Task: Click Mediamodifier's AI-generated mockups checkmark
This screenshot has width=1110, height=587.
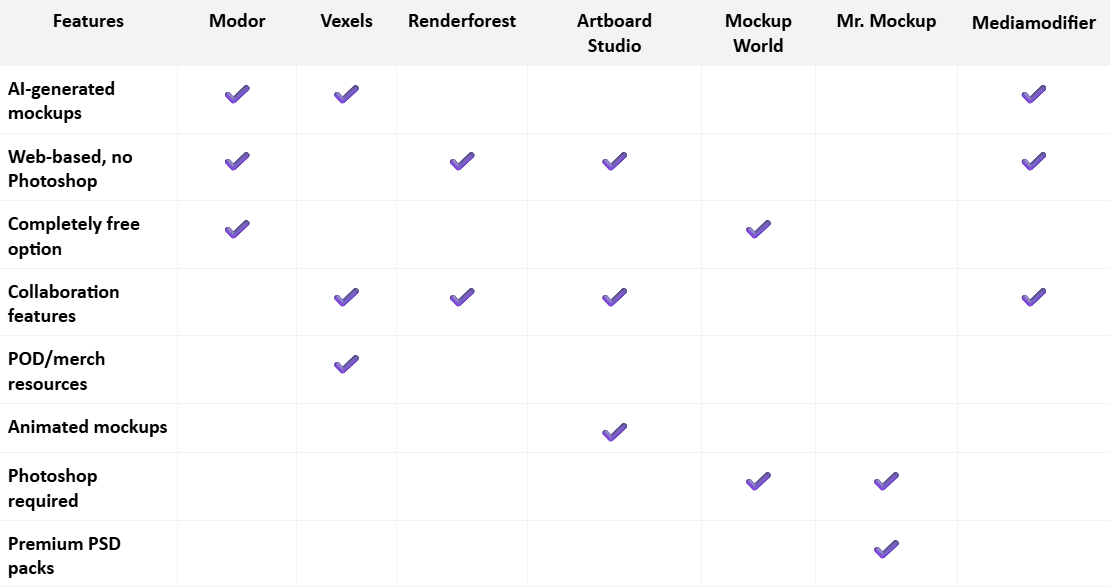Action: coord(1033,94)
